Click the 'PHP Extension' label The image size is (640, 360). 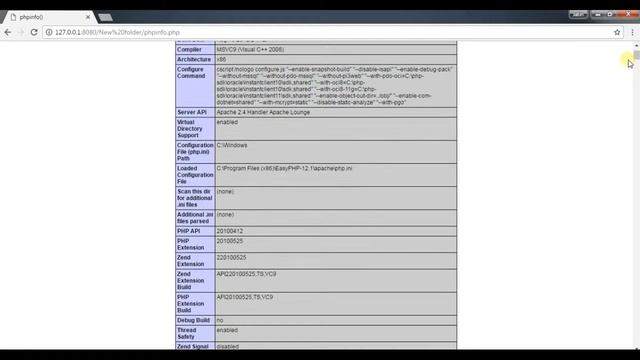(190, 244)
